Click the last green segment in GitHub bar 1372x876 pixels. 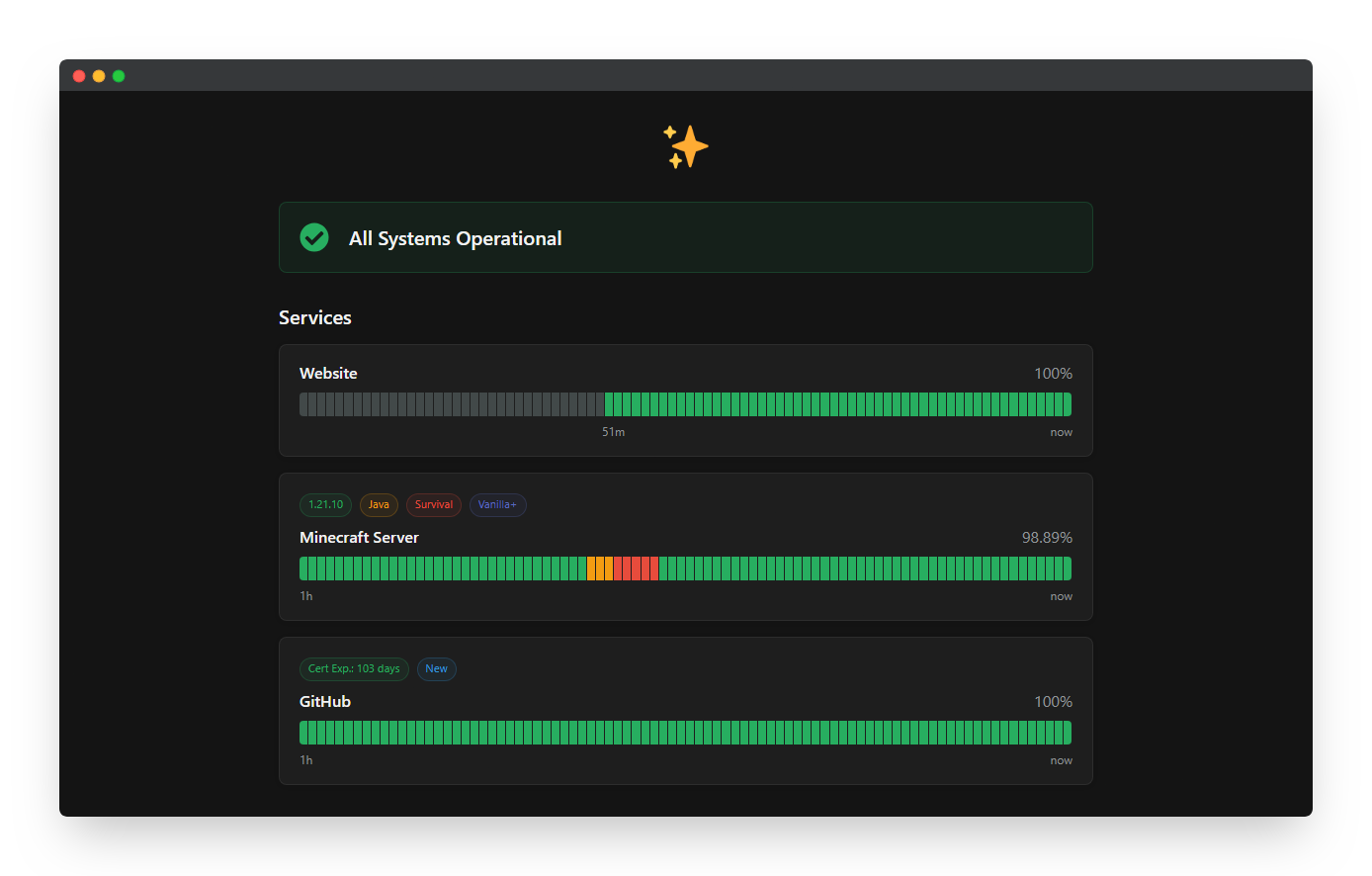pos(1067,733)
